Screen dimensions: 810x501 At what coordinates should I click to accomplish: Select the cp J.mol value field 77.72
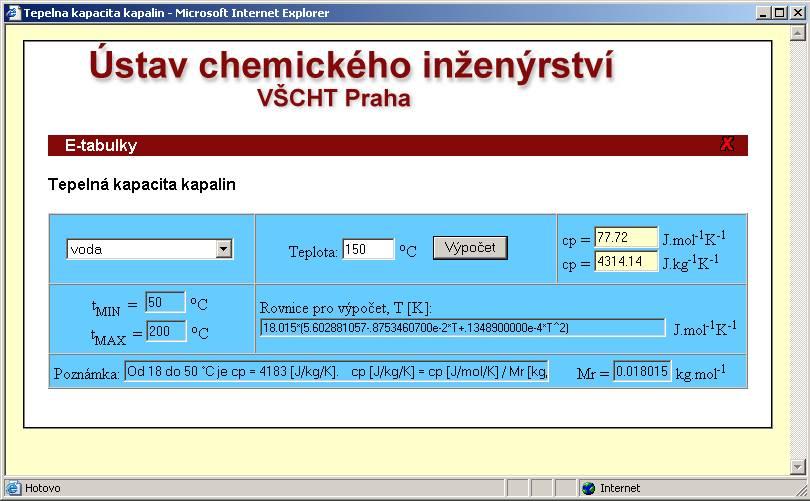coord(626,238)
